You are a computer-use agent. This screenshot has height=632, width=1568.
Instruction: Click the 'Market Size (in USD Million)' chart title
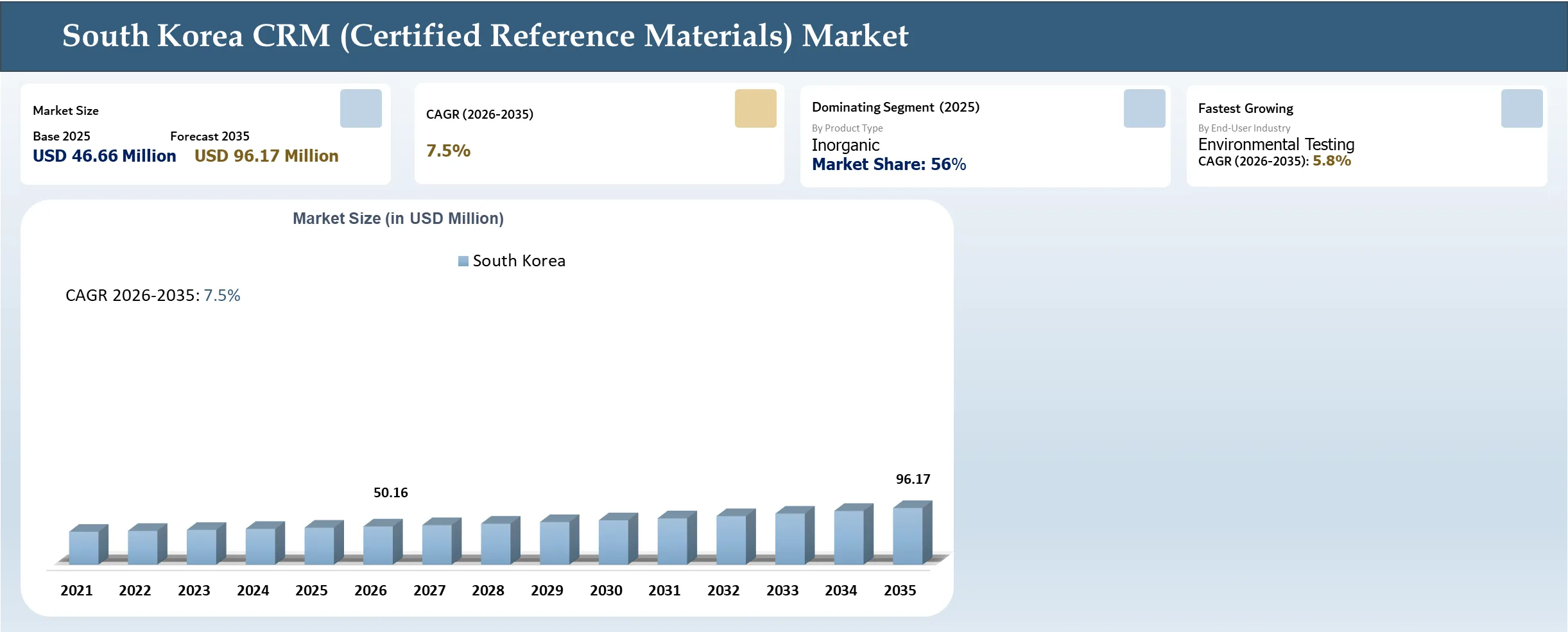398,219
